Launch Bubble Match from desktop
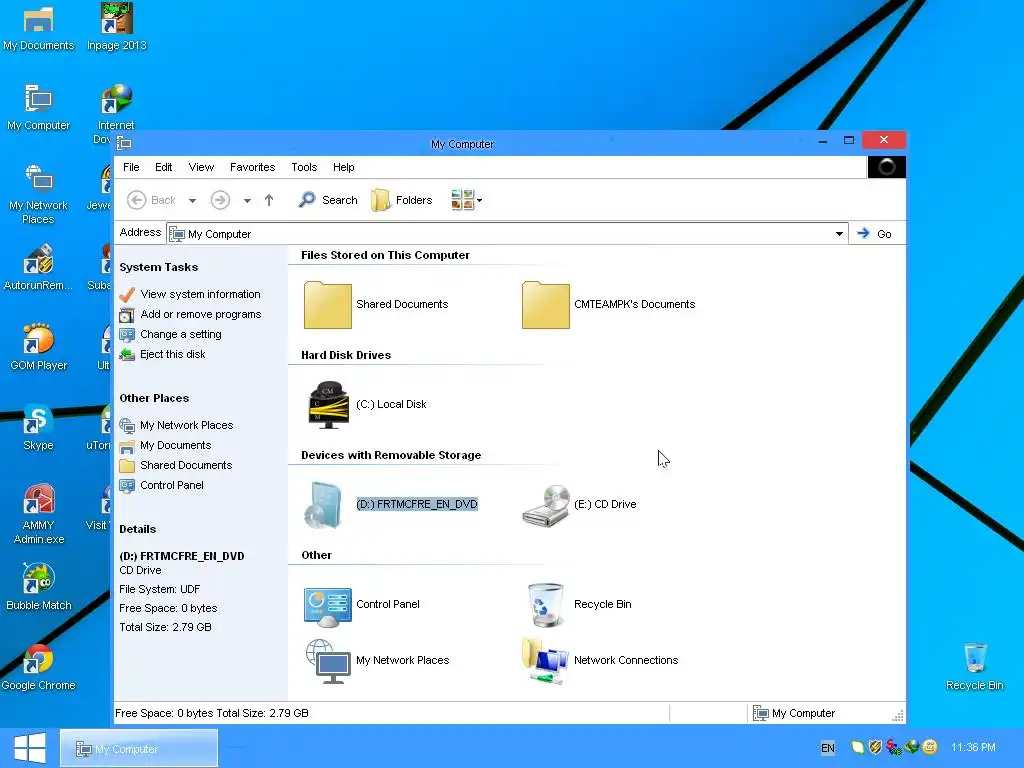The image size is (1024, 768). click(x=39, y=588)
